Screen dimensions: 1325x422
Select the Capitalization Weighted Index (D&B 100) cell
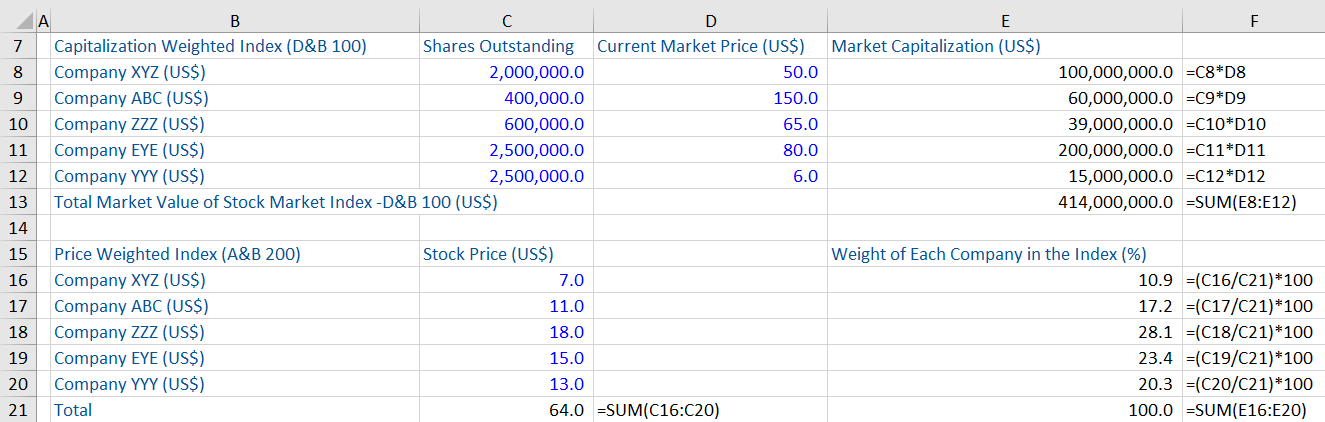pos(210,46)
